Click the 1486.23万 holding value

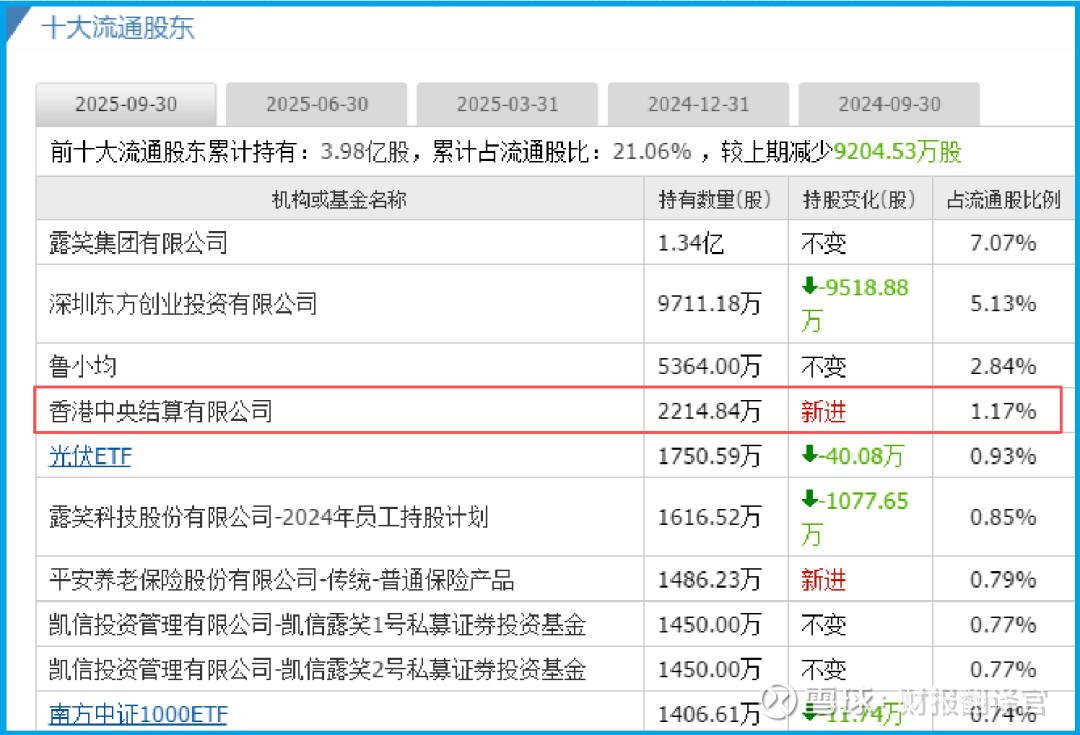point(709,580)
